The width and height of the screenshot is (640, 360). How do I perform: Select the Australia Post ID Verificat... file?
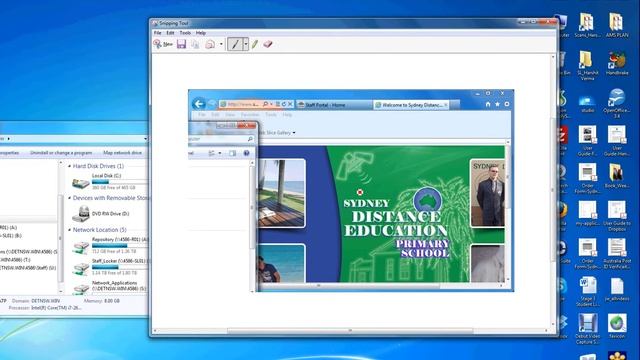617,253
